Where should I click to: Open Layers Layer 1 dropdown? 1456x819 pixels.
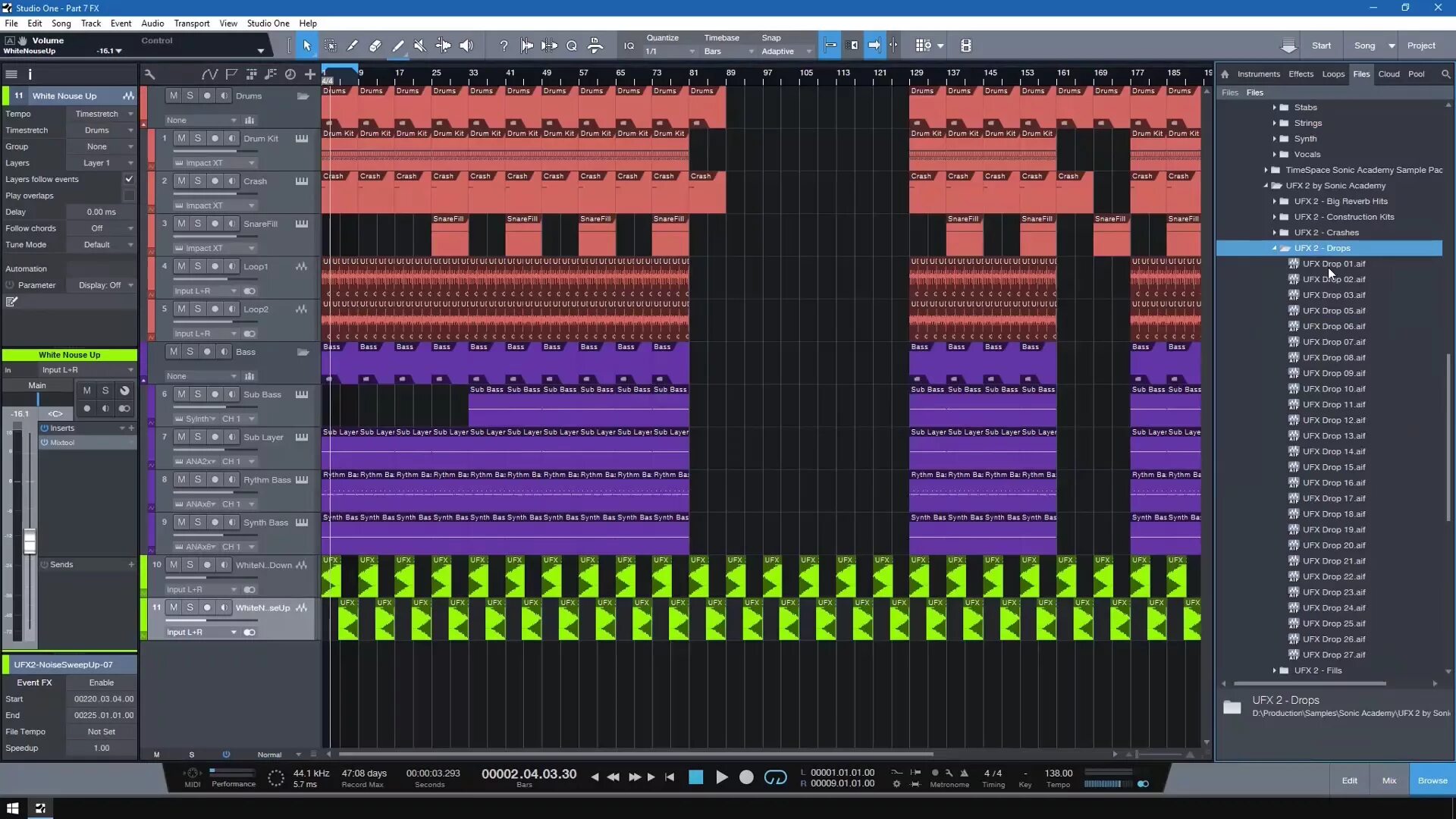102,163
